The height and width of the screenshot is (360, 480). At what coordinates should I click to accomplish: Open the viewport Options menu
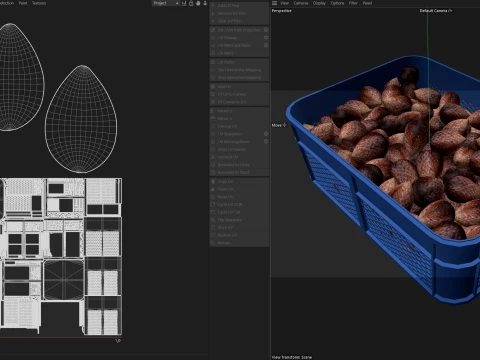(337, 3)
